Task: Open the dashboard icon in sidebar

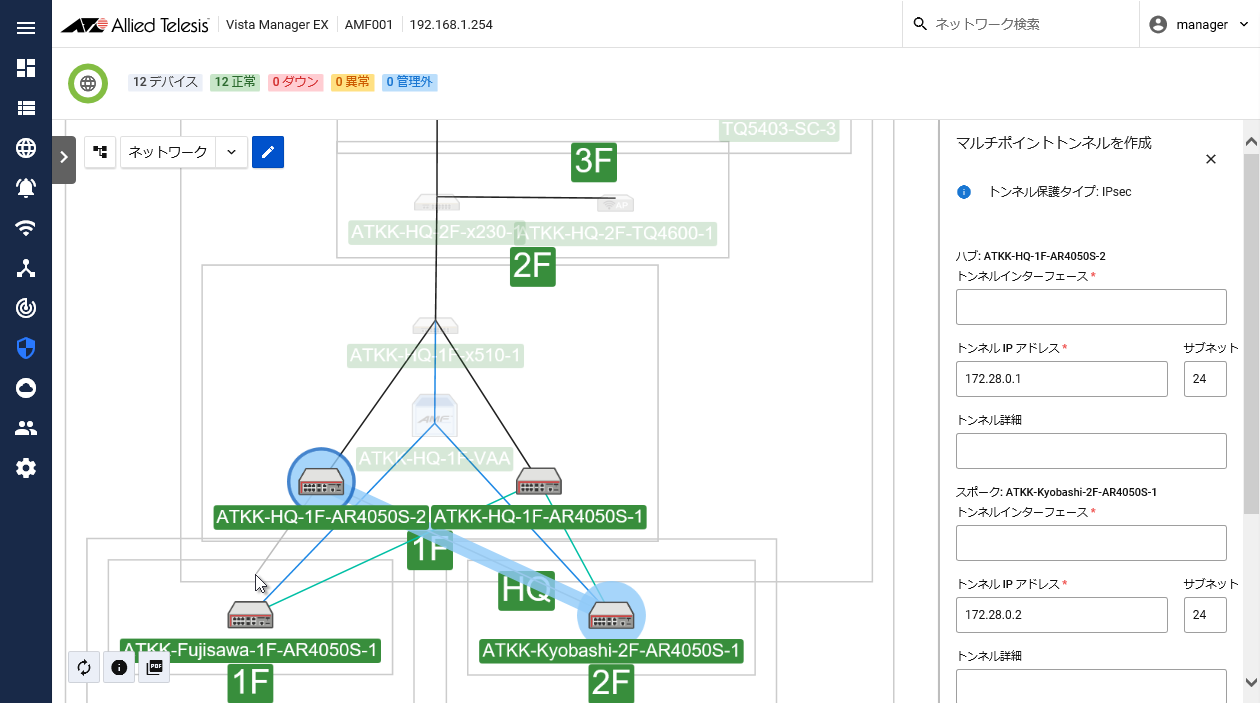Action: [26, 68]
